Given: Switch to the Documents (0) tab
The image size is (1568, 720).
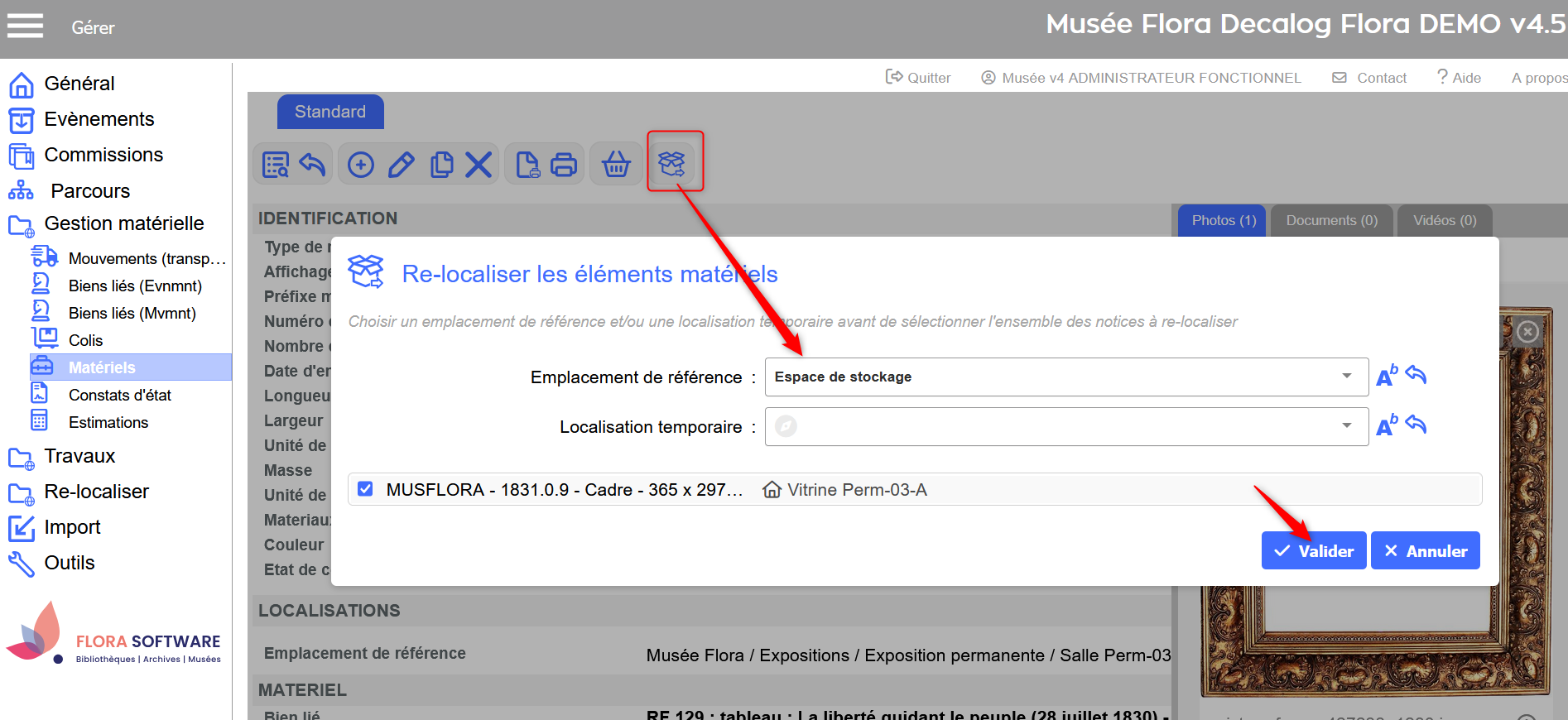Looking at the screenshot, I should point(1331,220).
